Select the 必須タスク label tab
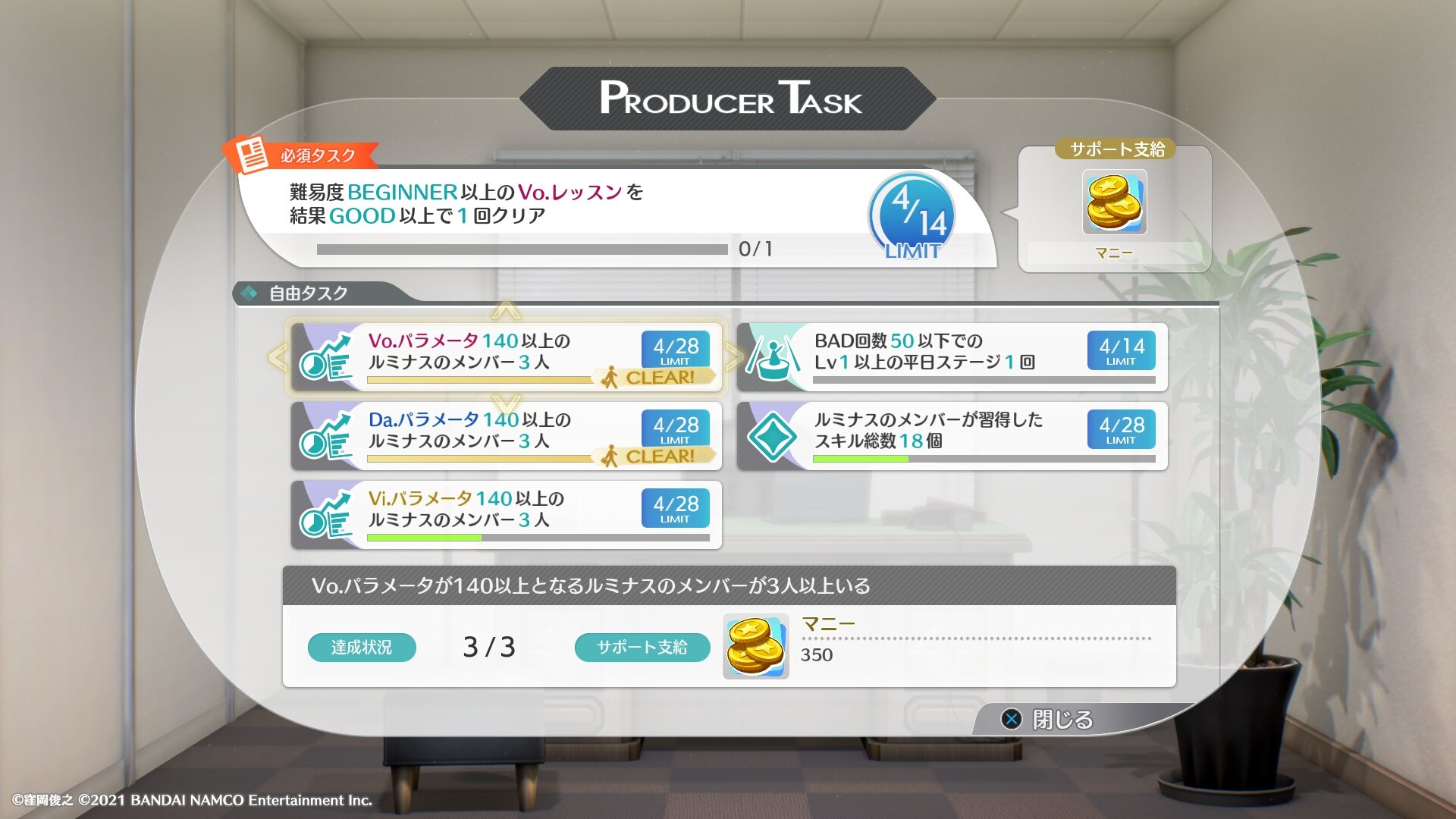 [x=317, y=155]
